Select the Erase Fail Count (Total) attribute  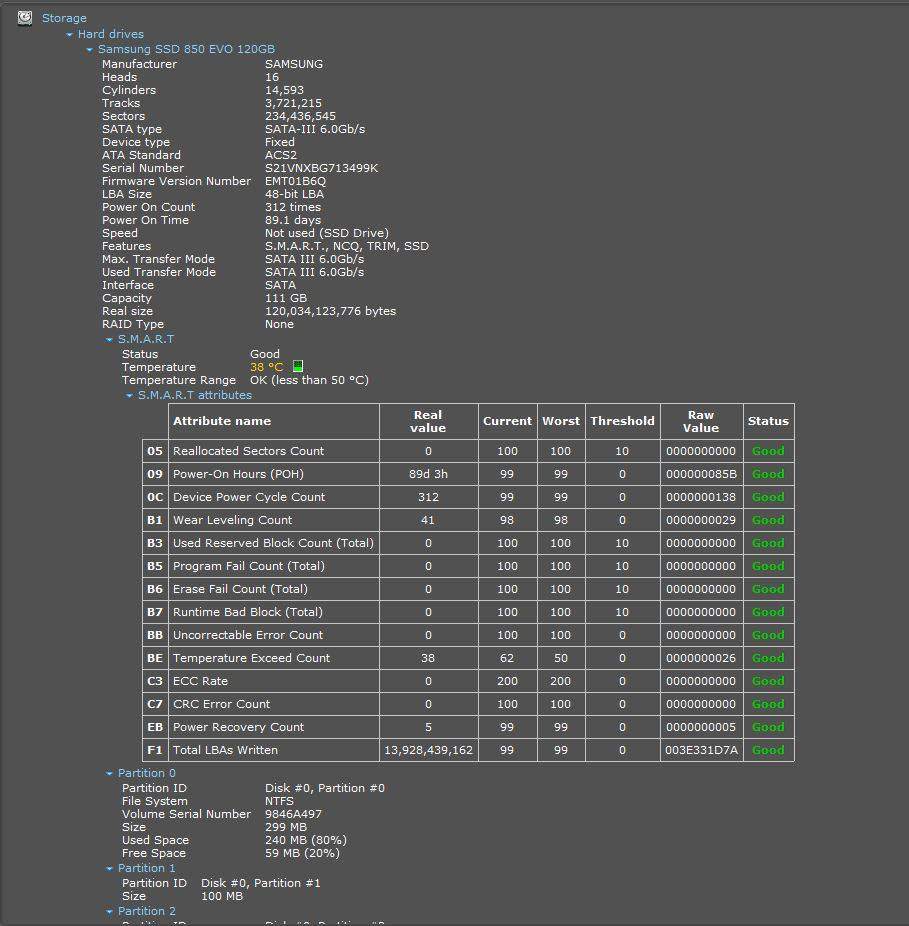240,589
